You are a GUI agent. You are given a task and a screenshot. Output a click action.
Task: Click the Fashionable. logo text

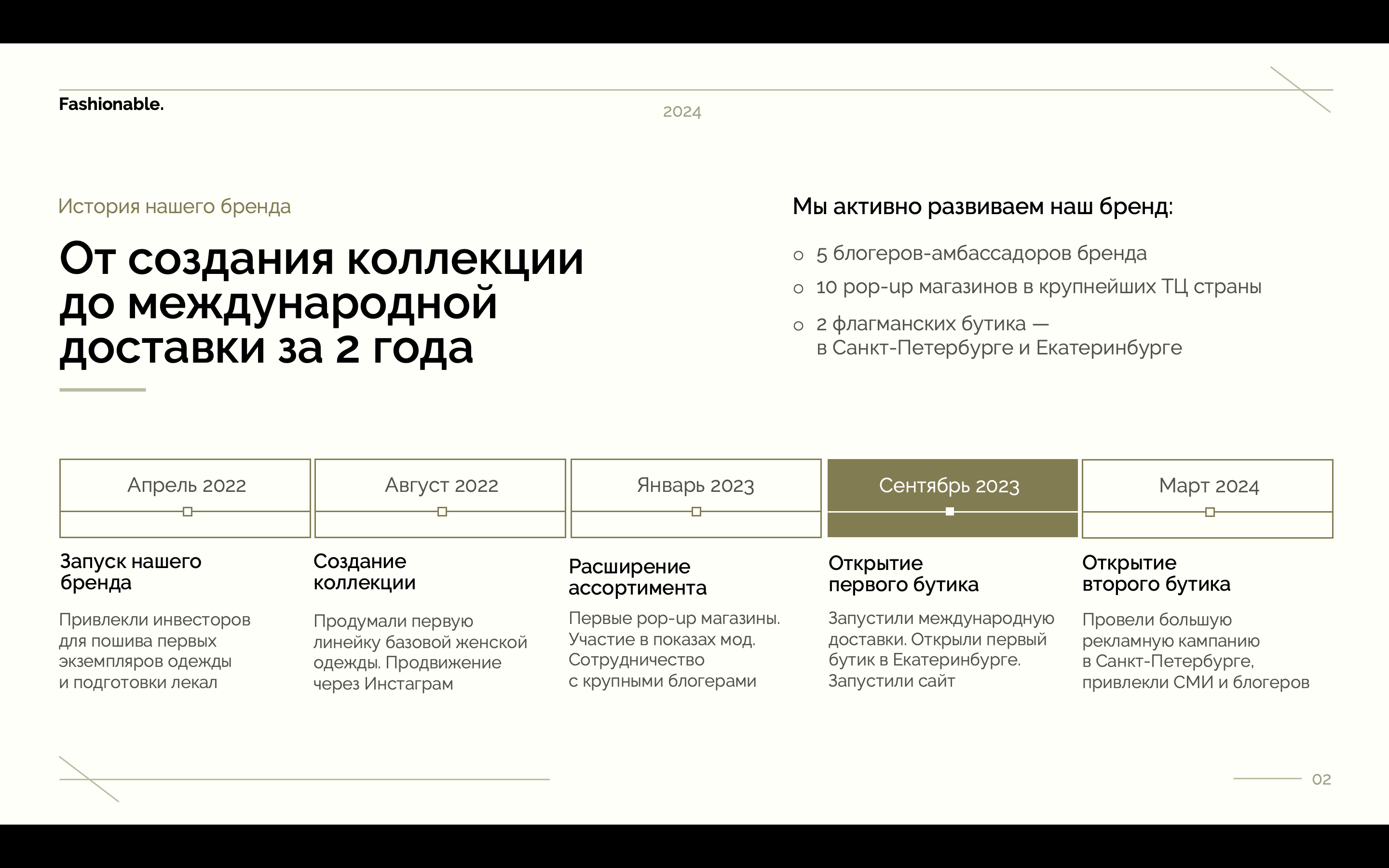pos(111,105)
